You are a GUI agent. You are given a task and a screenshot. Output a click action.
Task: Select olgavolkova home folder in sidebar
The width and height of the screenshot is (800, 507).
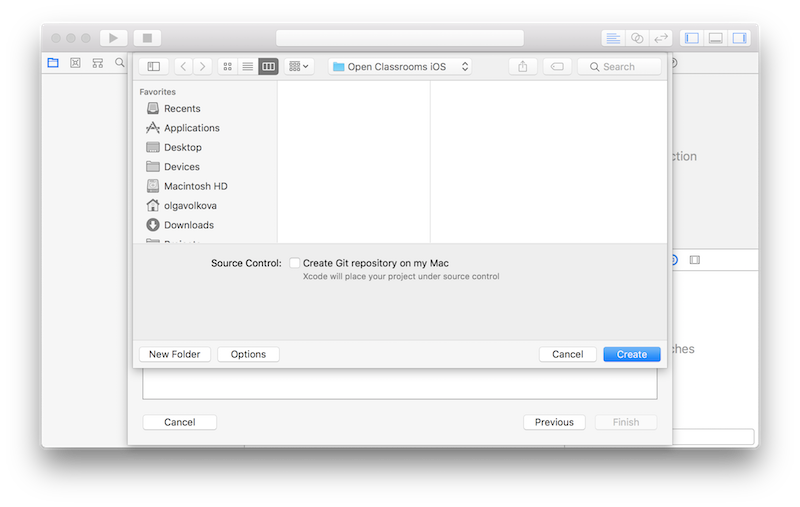(x=206, y=206)
